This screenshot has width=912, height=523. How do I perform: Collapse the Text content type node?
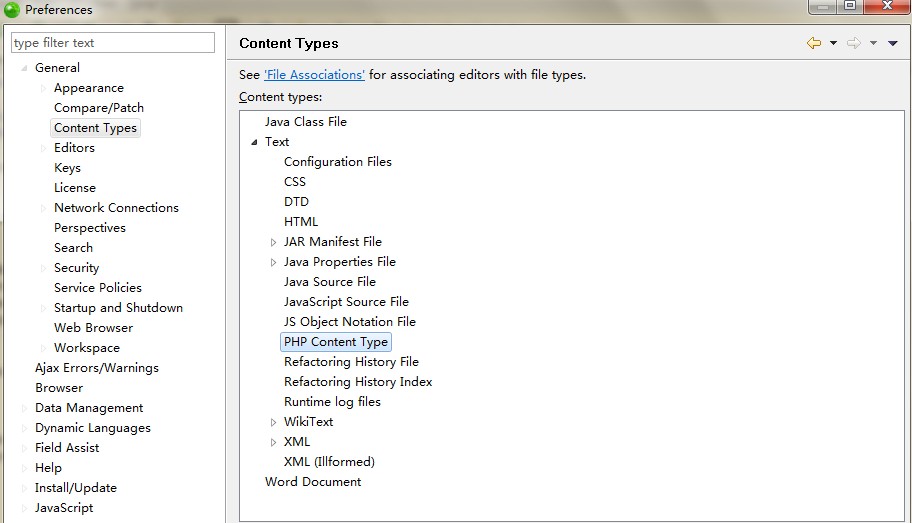254,142
